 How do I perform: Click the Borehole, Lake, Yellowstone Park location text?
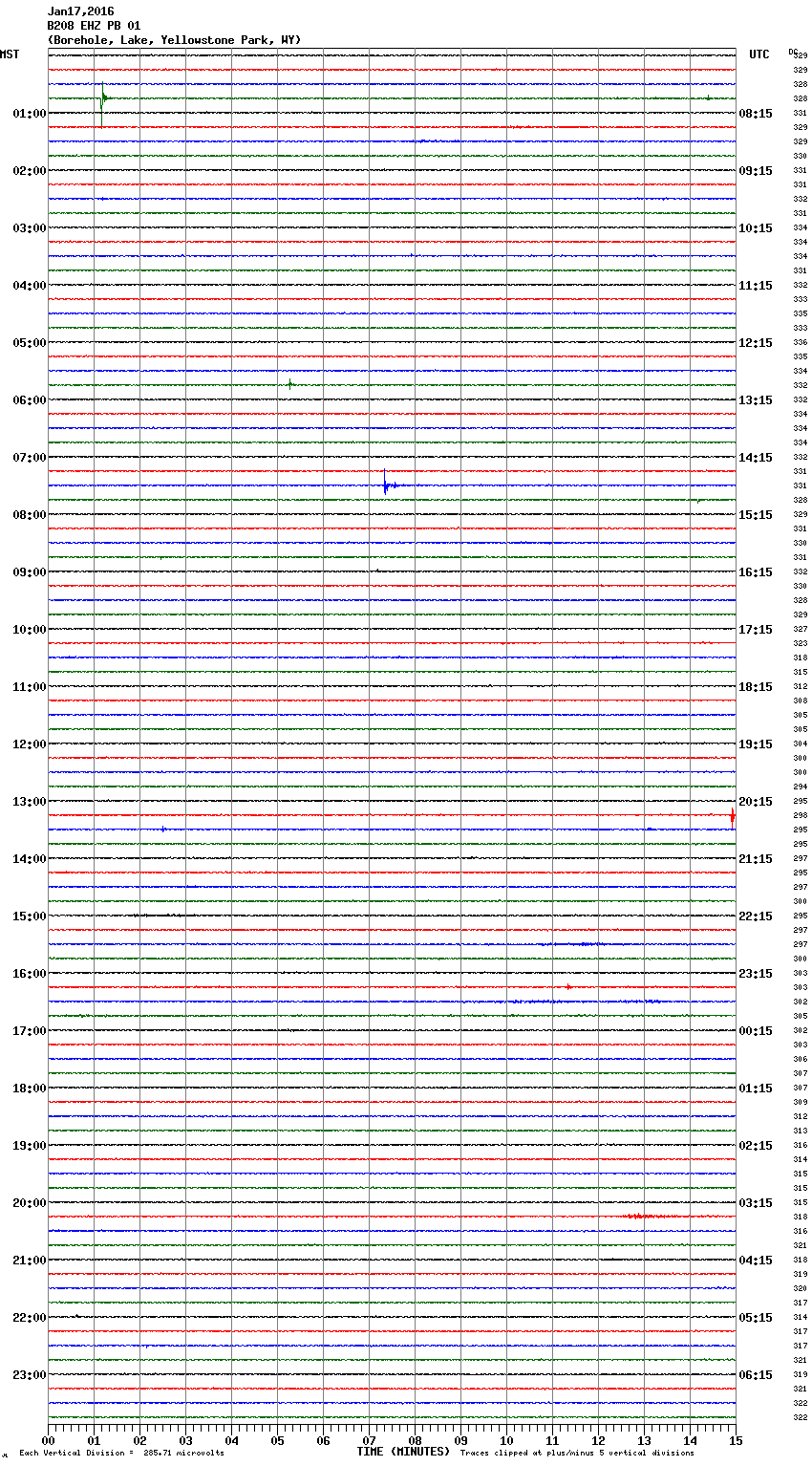pyautogui.click(x=174, y=40)
